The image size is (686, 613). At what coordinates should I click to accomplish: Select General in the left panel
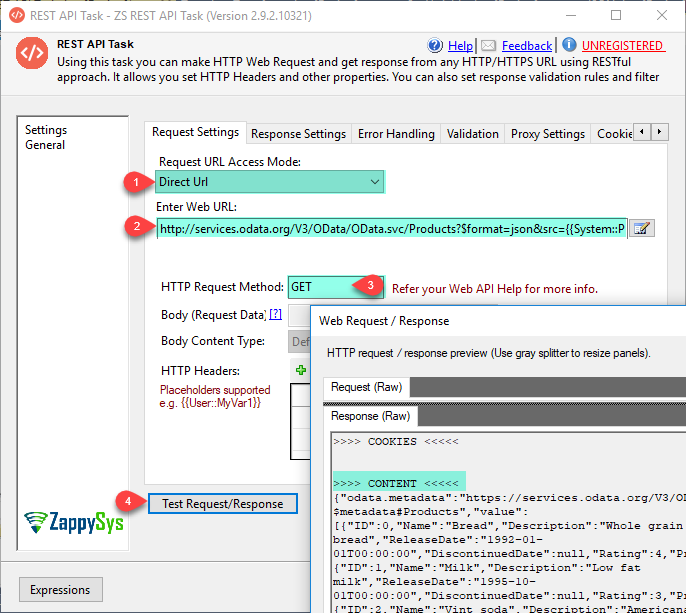tap(45, 145)
